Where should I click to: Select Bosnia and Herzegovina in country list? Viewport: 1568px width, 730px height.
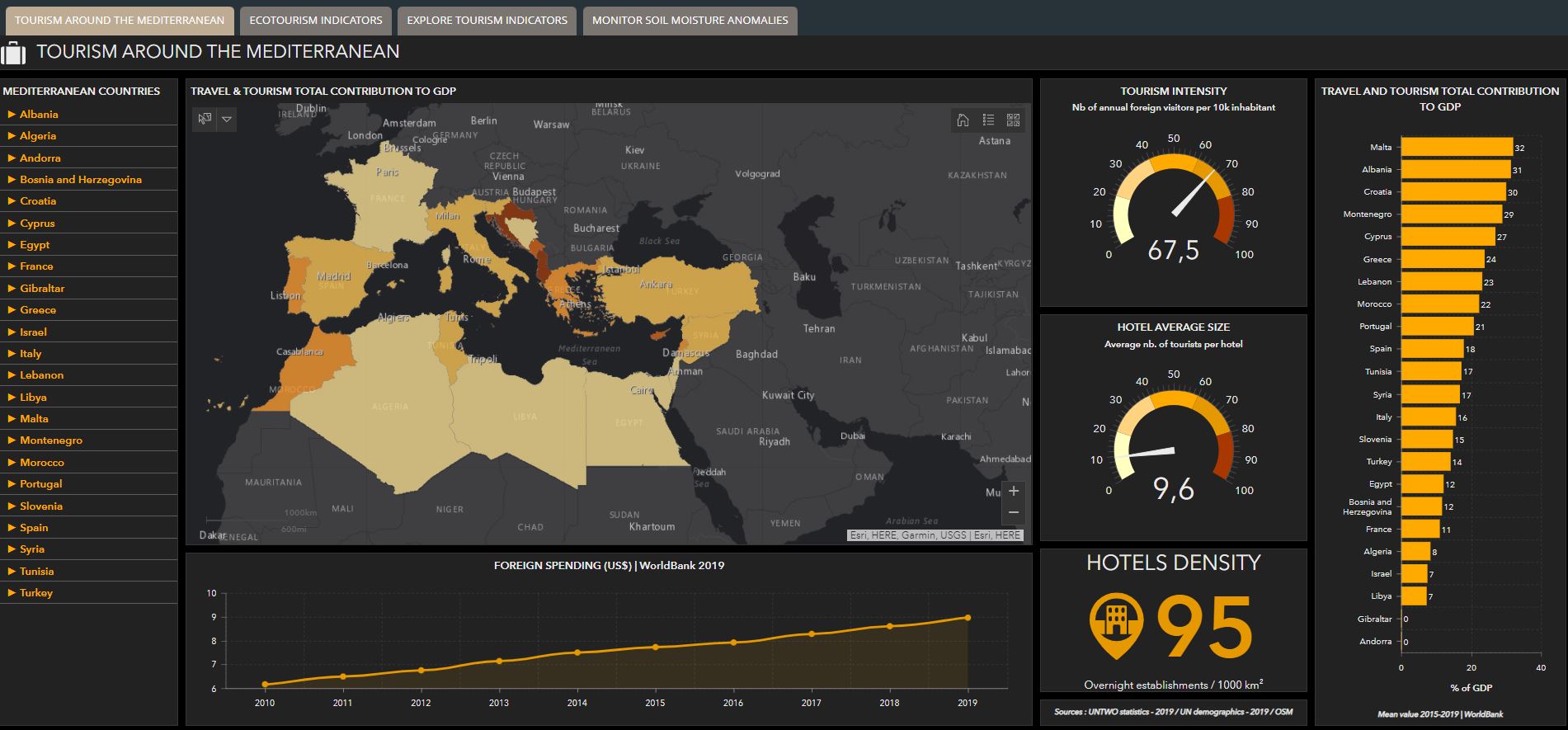point(81,180)
